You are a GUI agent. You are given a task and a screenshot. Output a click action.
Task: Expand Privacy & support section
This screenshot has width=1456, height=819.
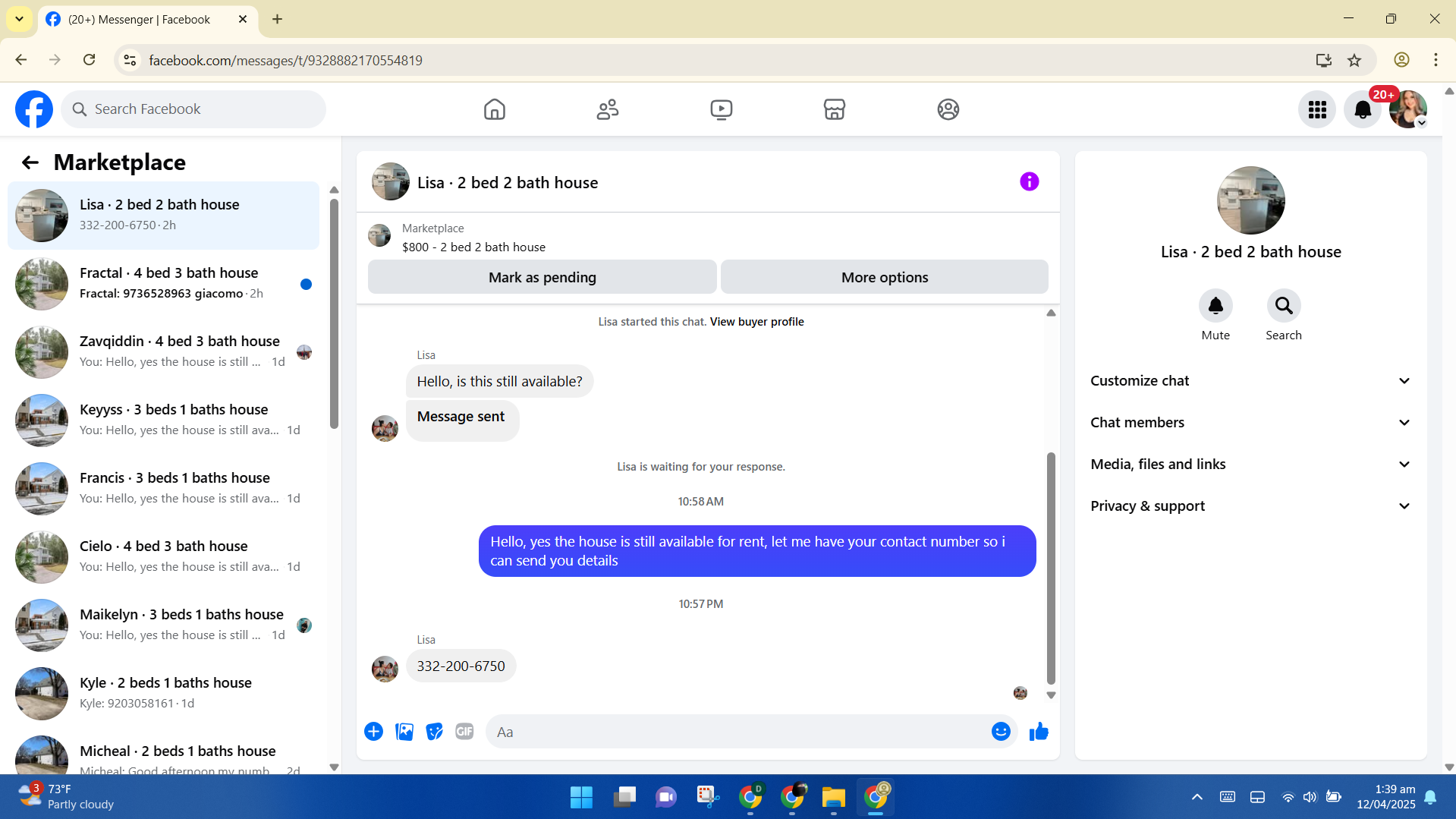click(x=1250, y=506)
